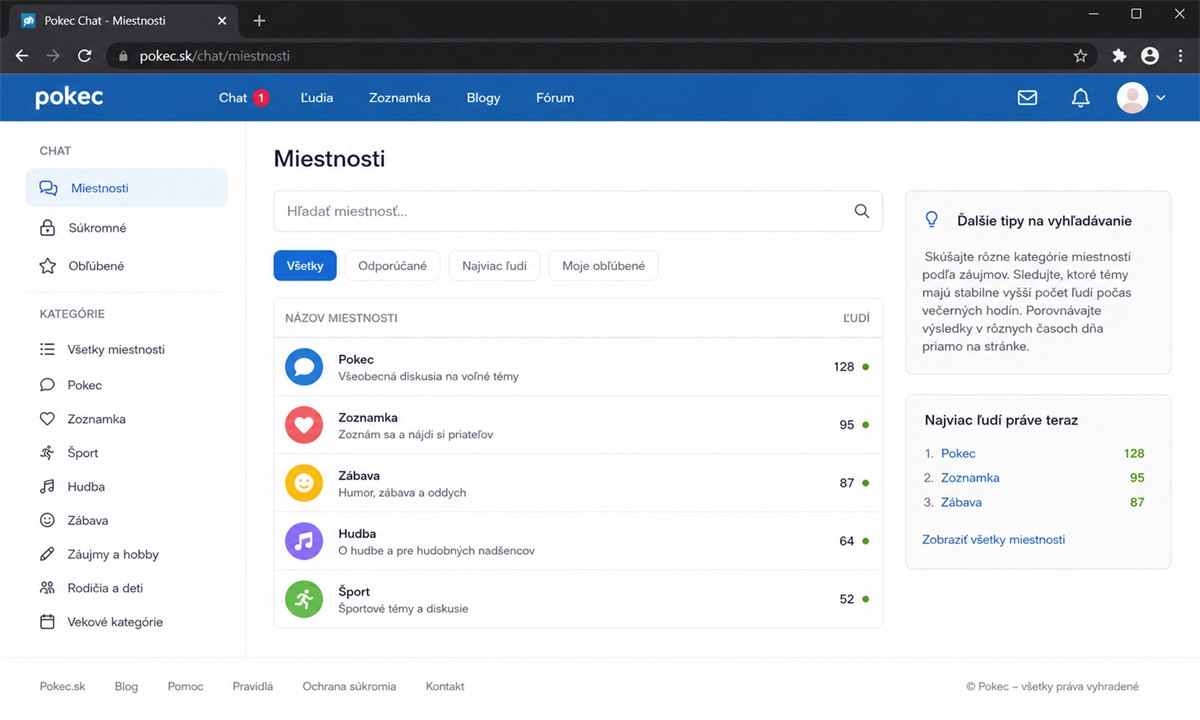The width and height of the screenshot is (1200, 720).
Task: Click the Pokec room chat bubble icon
Action: 304,367
